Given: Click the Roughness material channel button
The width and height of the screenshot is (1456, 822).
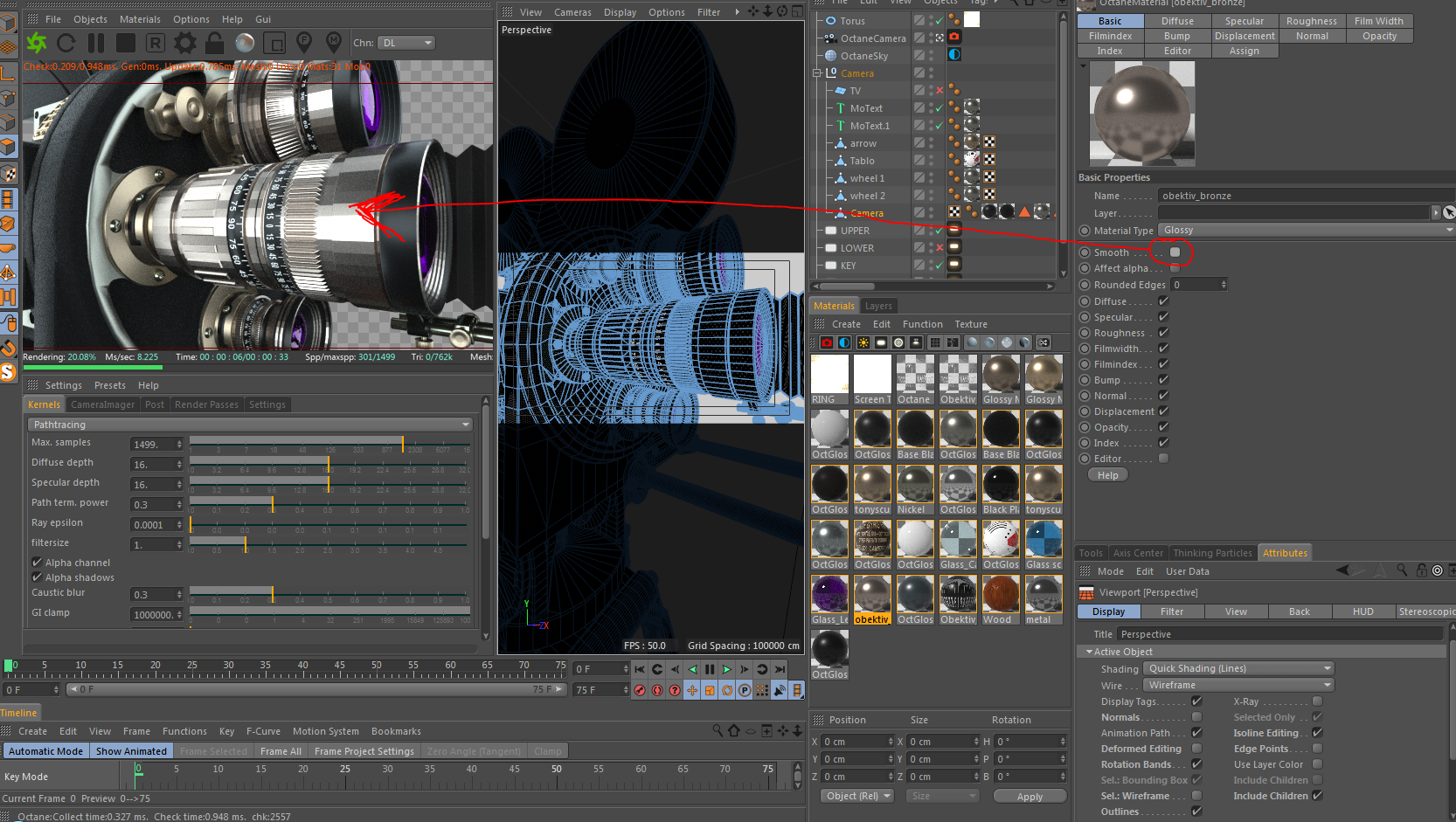Looking at the screenshot, I should (1311, 21).
